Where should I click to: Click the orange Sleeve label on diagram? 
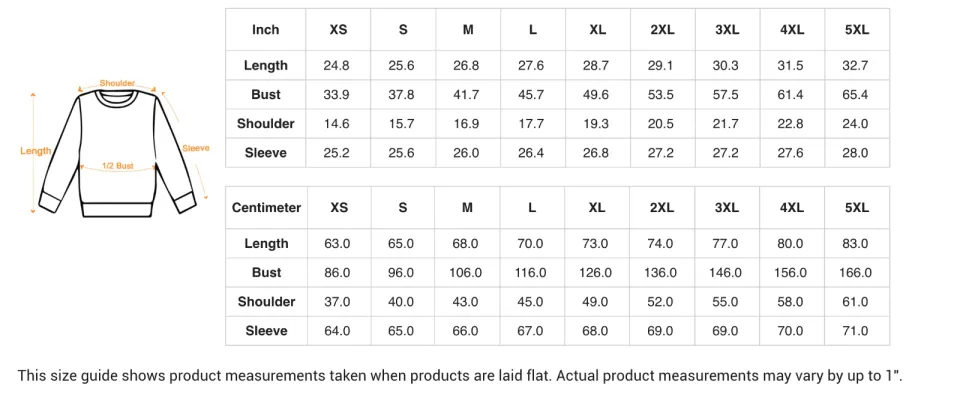click(196, 148)
